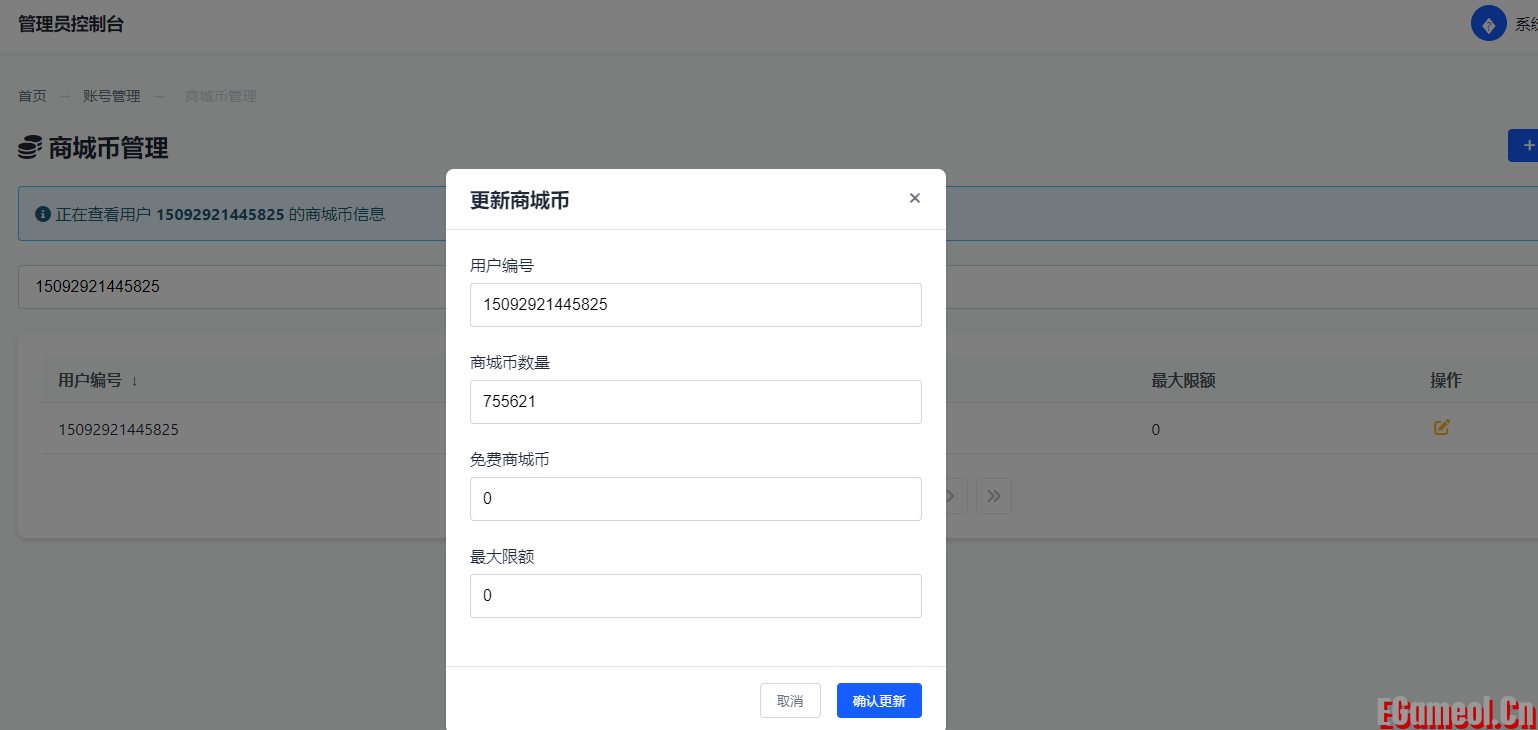Click the 免费商城币 input field

[x=695, y=498]
